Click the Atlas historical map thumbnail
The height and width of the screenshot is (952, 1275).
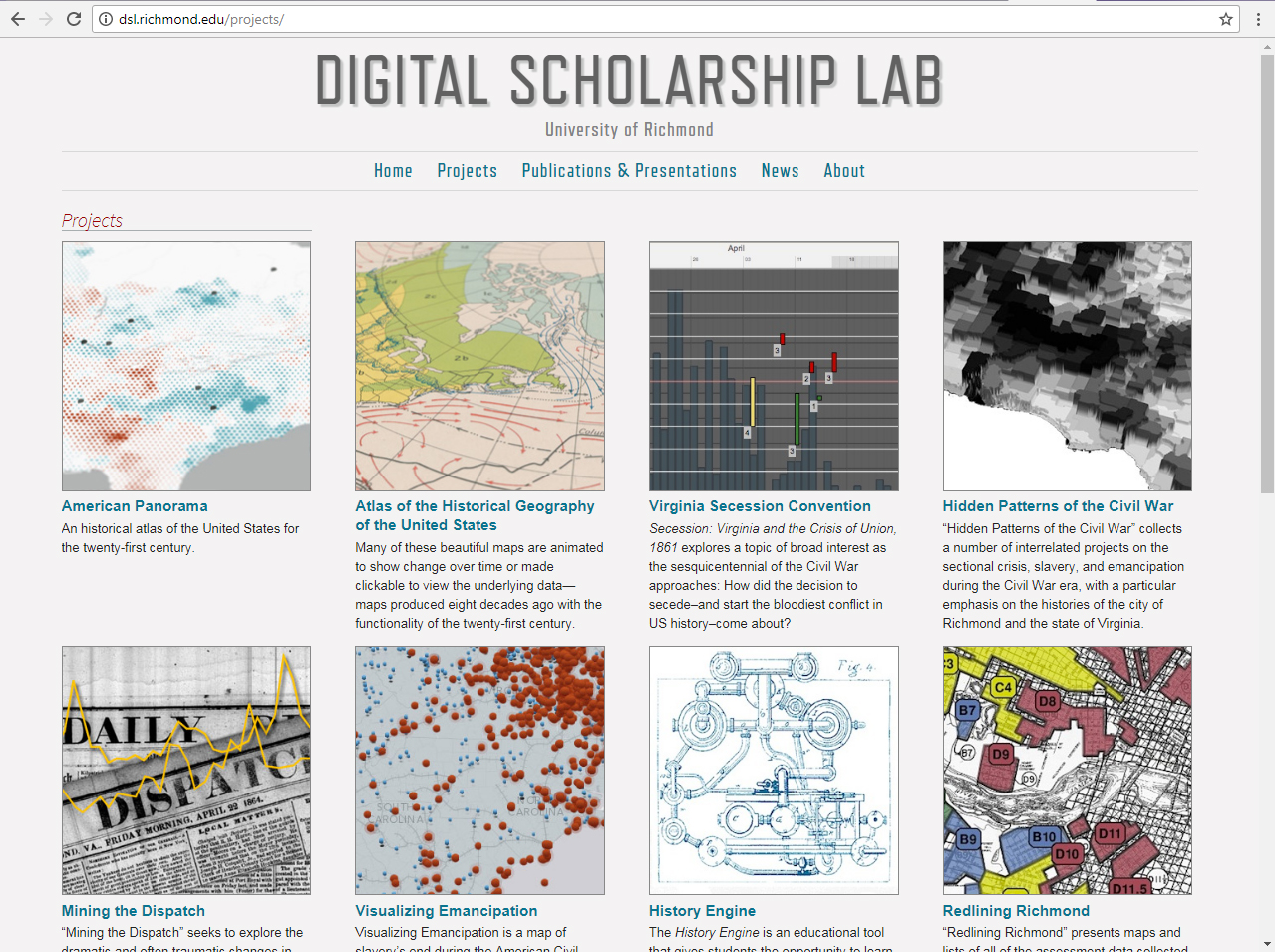(x=479, y=366)
